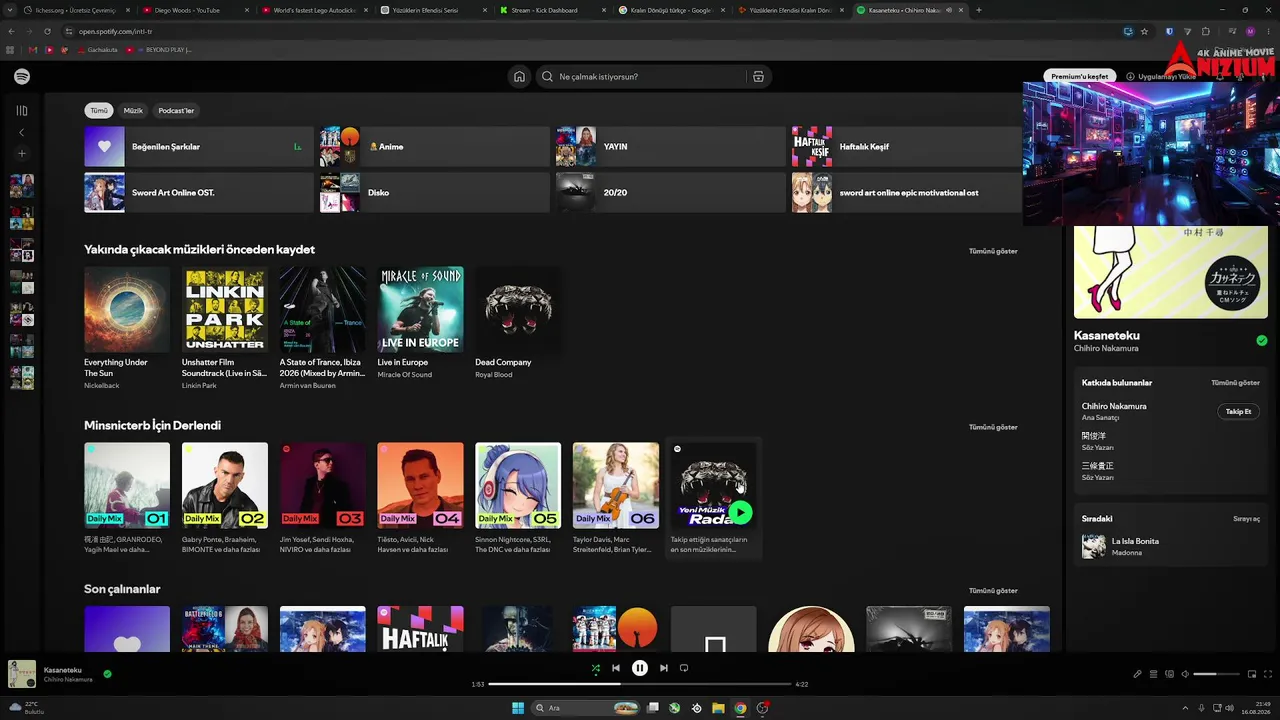Viewport: 1280px width, 720px height.
Task: Seek on the song progress bar
Action: coord(640,684)
